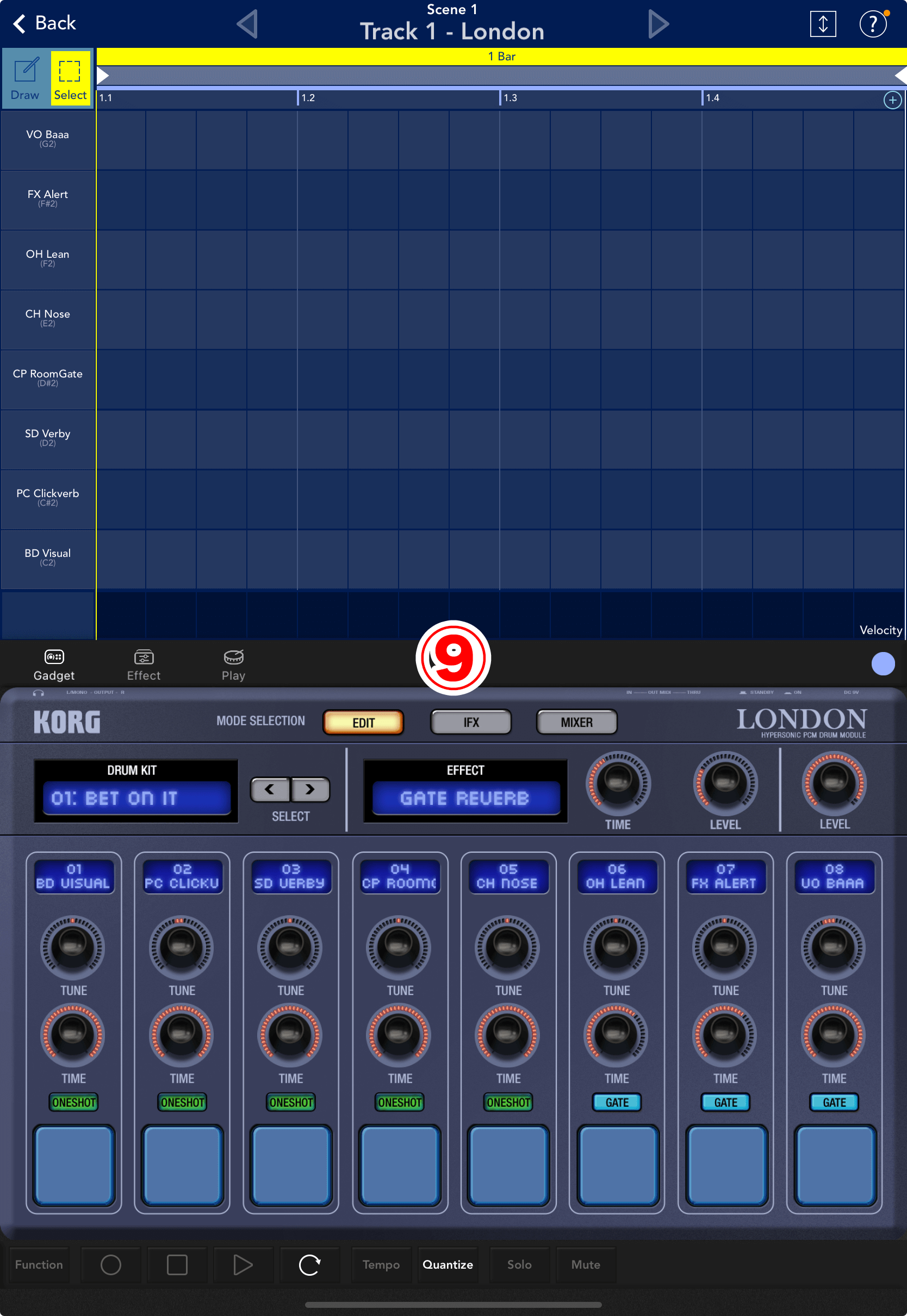Toggle GATE on pad 06 OH Lean

pyautogui.click(x=617, y=1102)
